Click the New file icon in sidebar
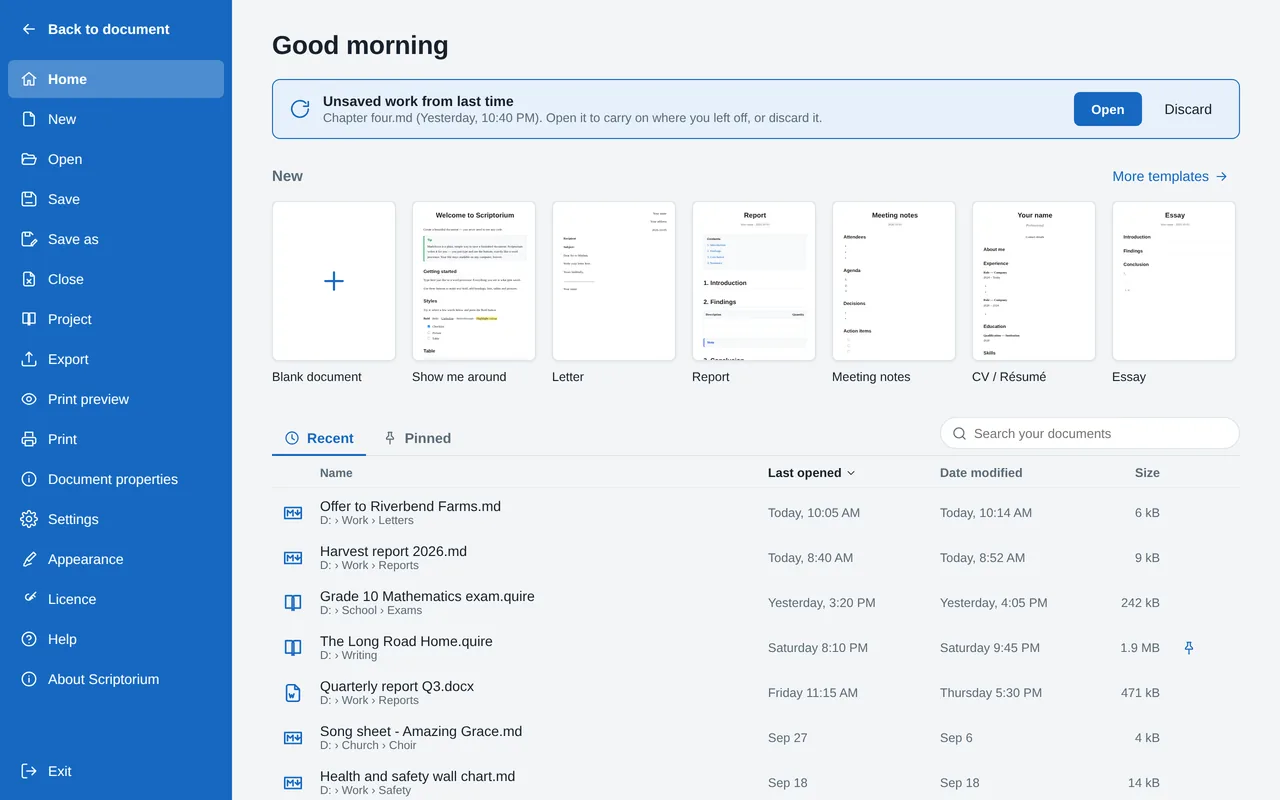The image size is (1280, 800). 29,119
